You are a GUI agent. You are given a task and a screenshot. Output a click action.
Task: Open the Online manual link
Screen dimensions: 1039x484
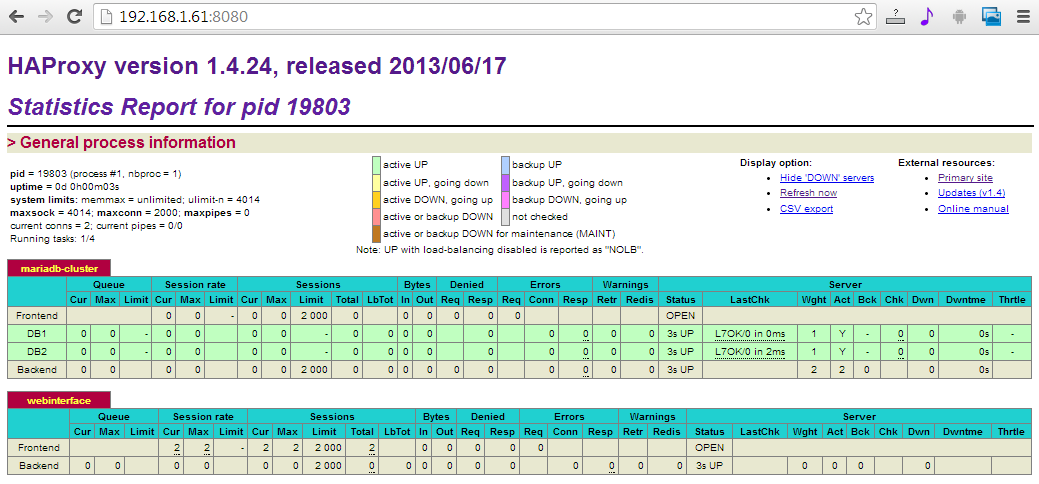tap(973, 209)
